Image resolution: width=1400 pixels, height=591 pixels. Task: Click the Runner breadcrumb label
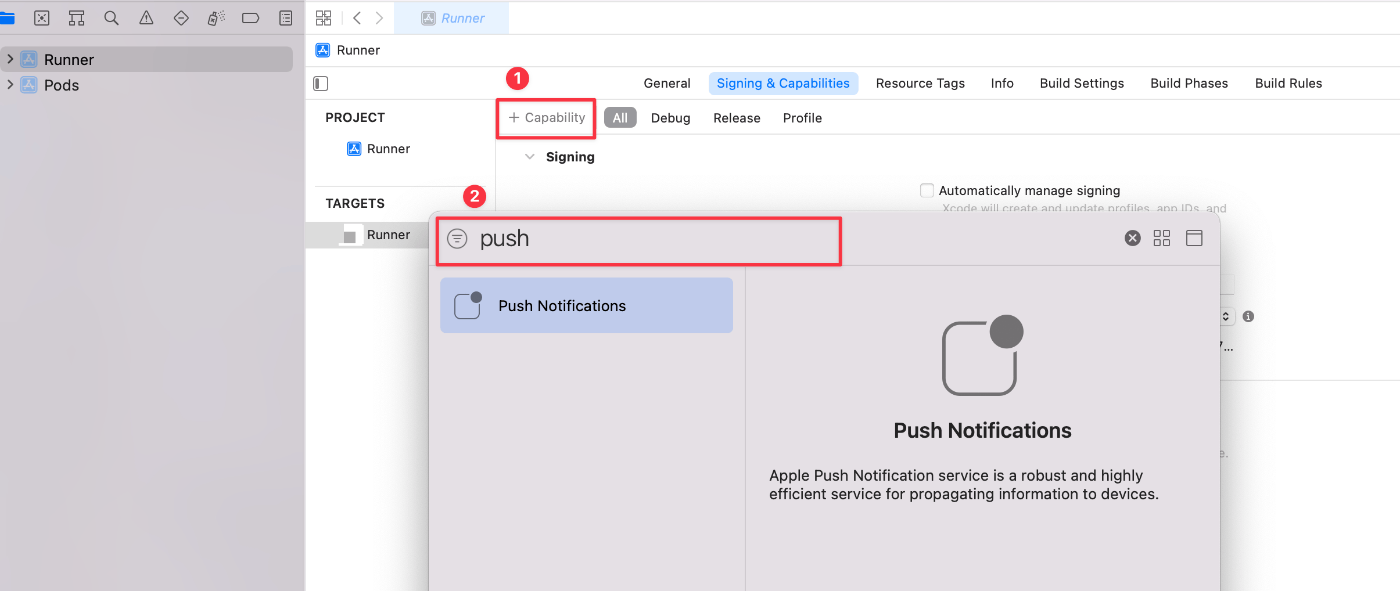click(358, 50)
